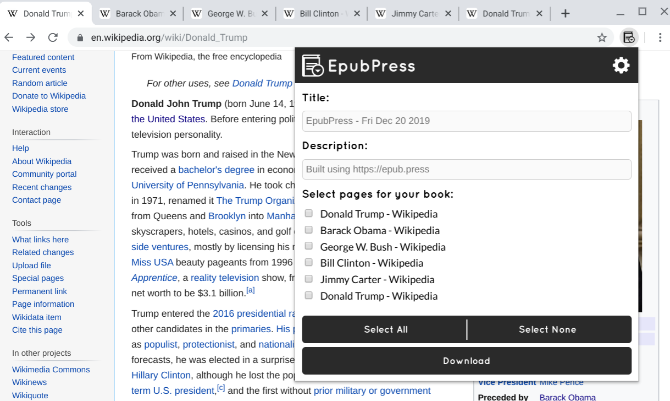Screen dimensions: 670x401
Task: Open What links here link
Action: pos(40,239)
